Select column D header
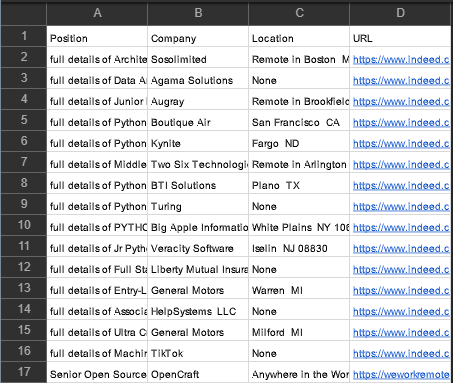453x383 pixels. point(400,13)
